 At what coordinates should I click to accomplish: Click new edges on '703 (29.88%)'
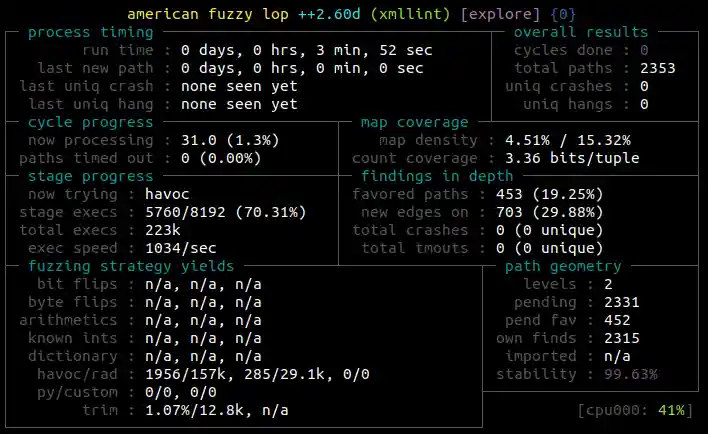tap(550, 212)
